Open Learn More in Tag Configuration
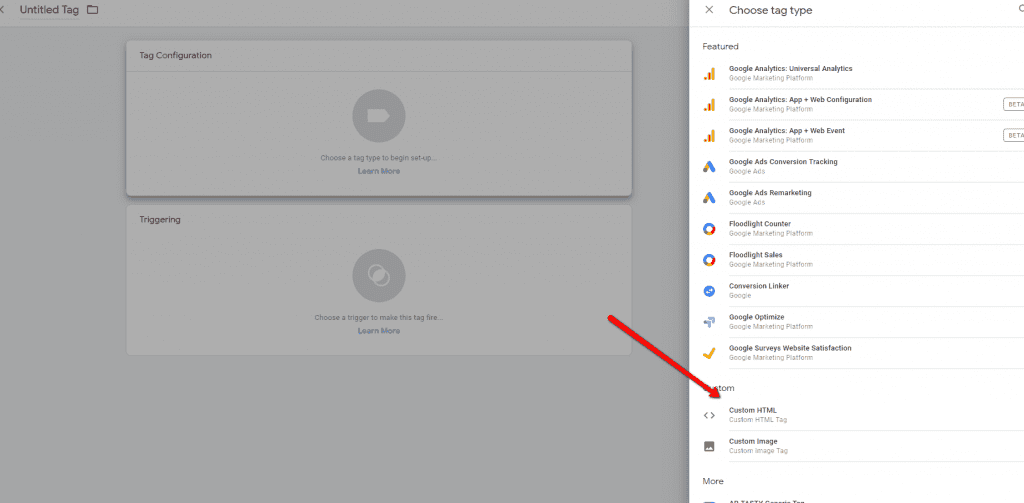 pyautogui.click(x=378, y=171)
